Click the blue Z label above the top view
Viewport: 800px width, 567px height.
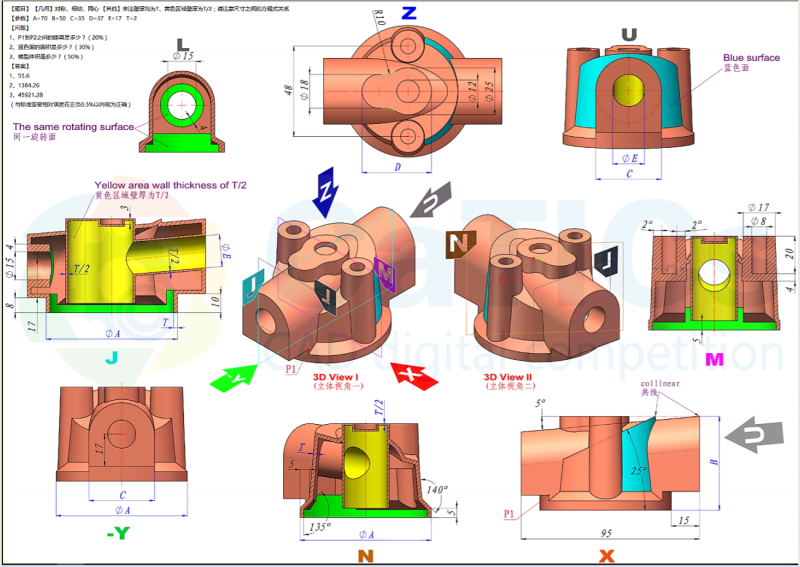pos(409,13)
